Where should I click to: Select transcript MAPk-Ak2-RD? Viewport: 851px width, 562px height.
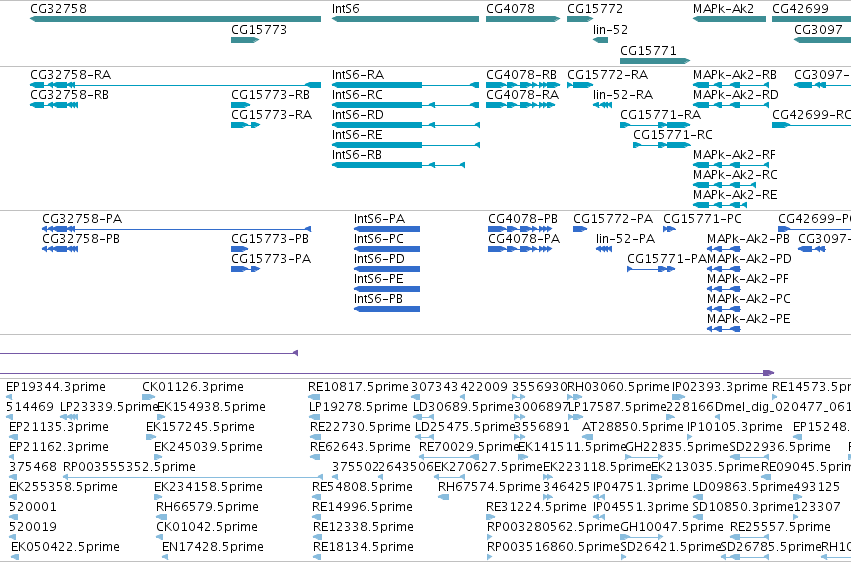731,105
